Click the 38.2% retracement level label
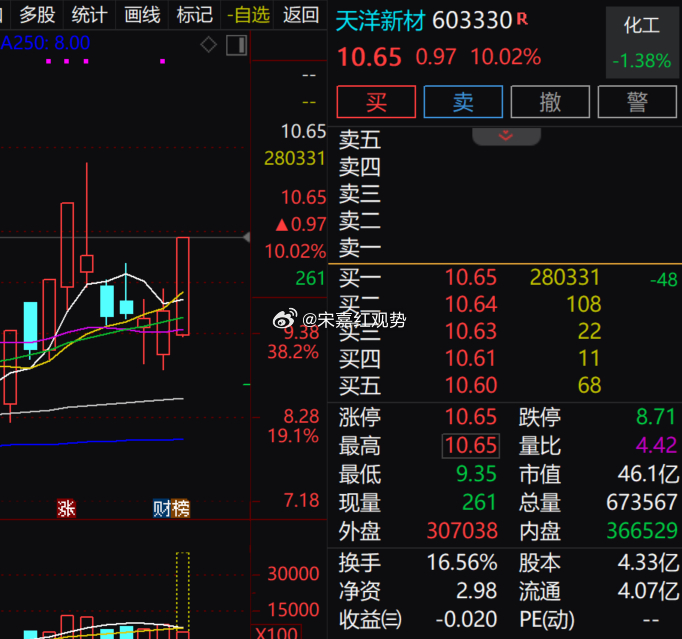The width and height of the screenshot is (682, 639). pyautogui.click(x=293, y=352)
